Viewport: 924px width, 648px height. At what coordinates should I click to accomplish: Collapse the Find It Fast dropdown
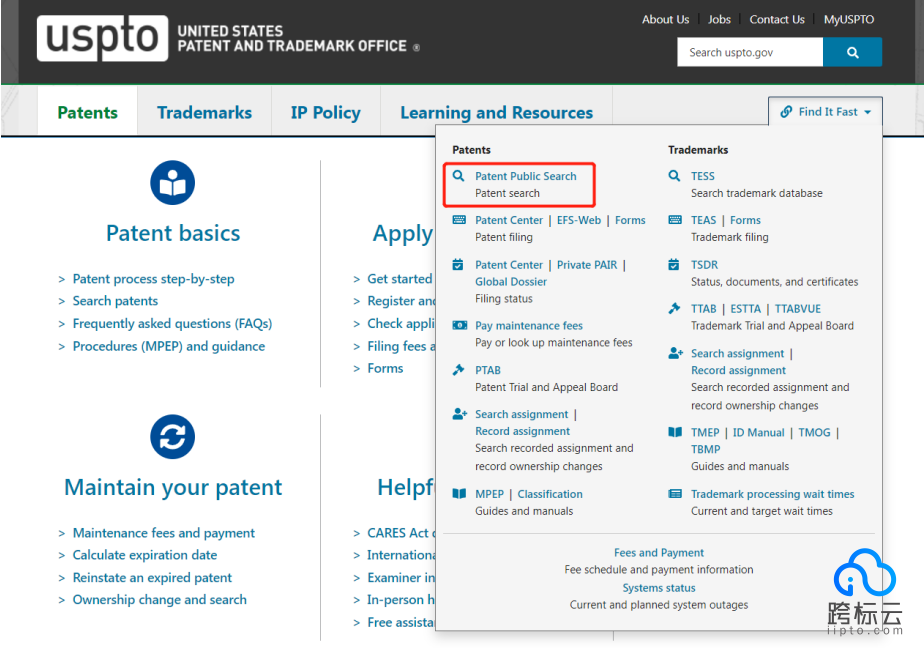pos(825,111)
